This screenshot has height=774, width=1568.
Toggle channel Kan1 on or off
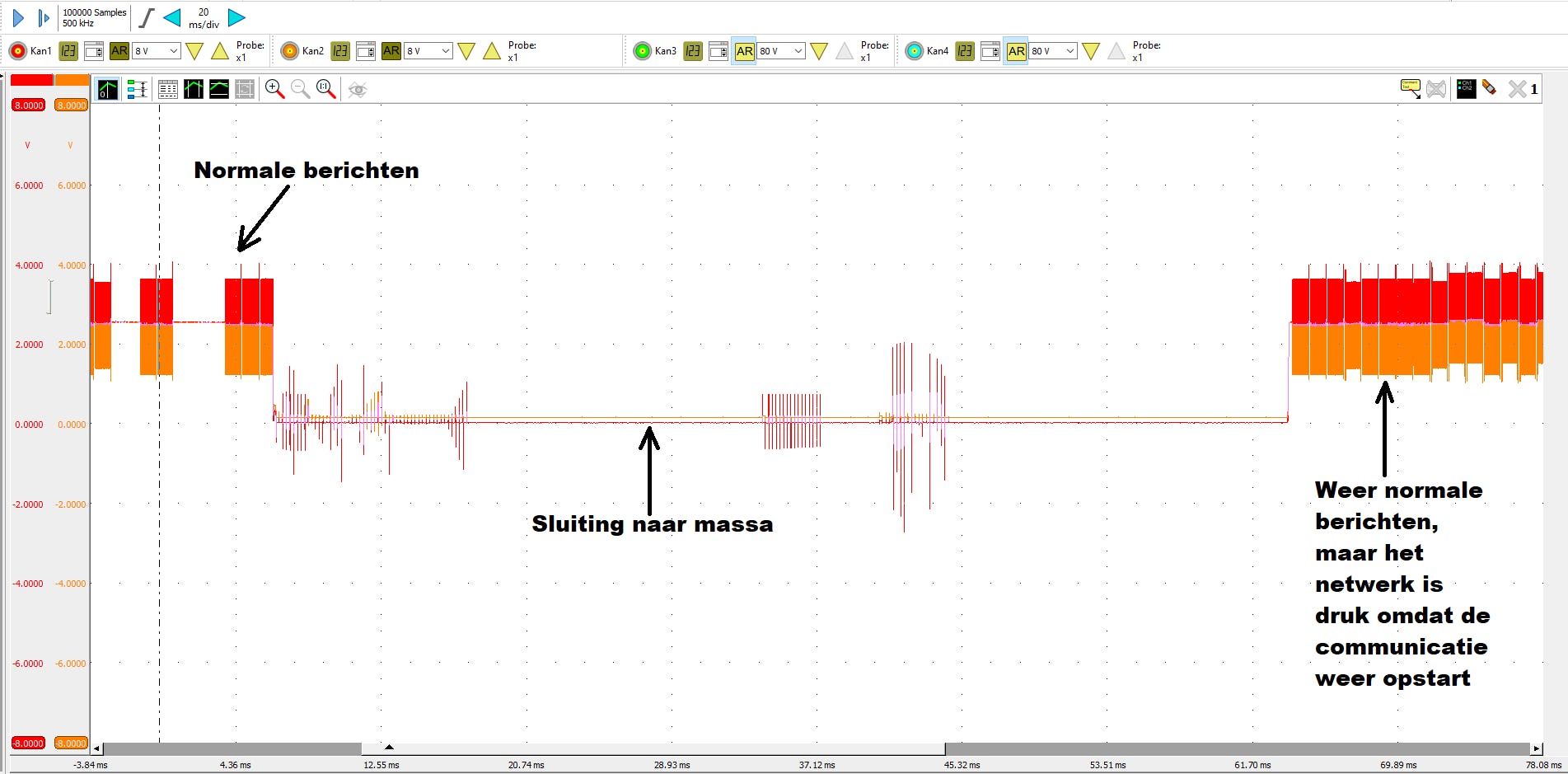point(17,51)
